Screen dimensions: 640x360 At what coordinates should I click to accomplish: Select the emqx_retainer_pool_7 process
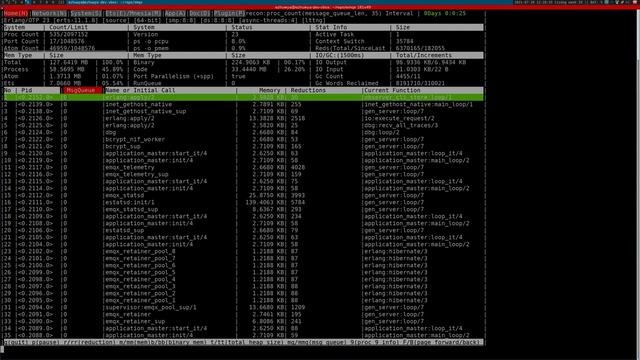(140, 258)
